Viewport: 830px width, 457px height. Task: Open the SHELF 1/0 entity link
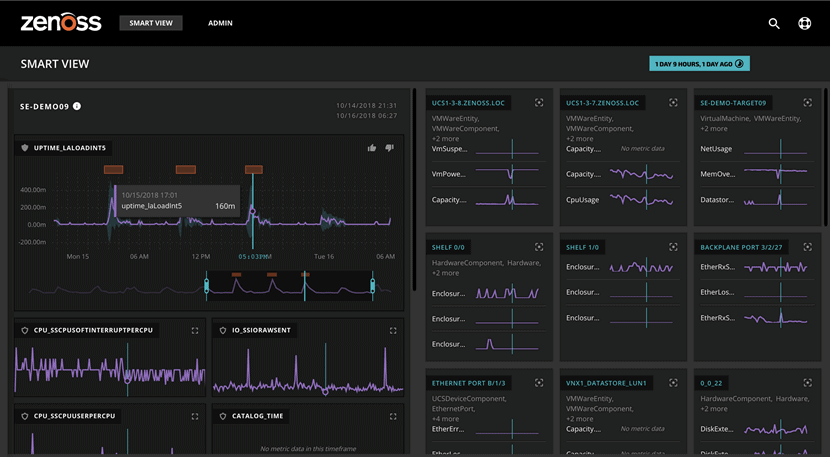pyautogui.click(x=582, y=247)
